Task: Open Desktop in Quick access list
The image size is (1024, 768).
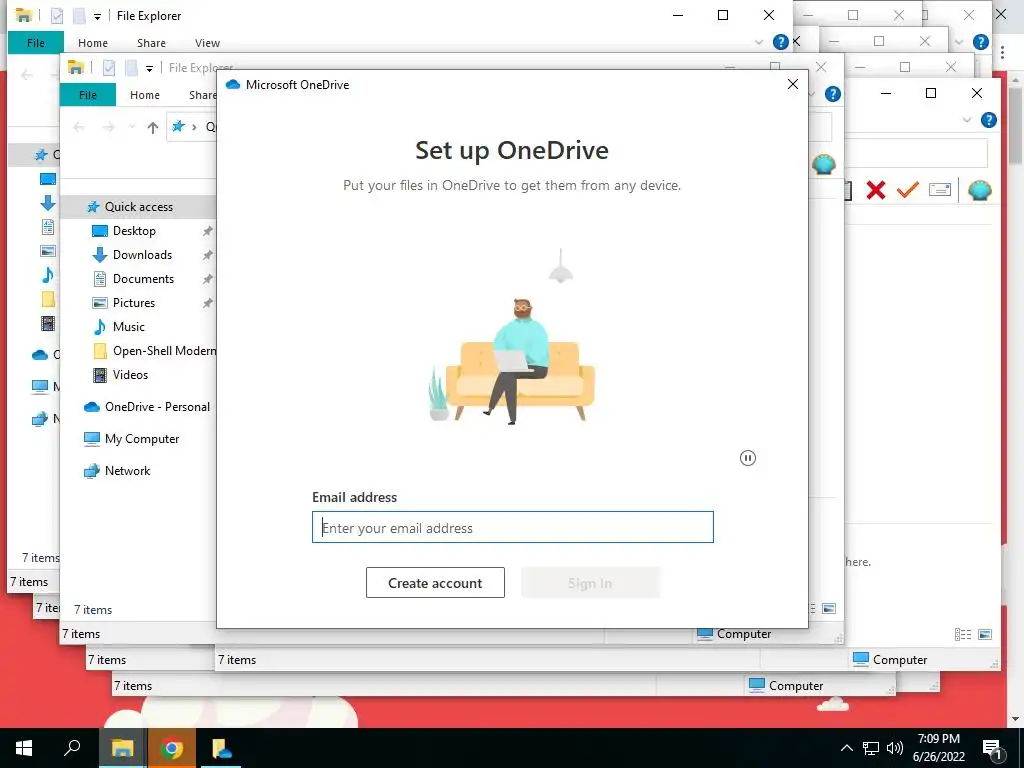Action: tap(134, 231)
